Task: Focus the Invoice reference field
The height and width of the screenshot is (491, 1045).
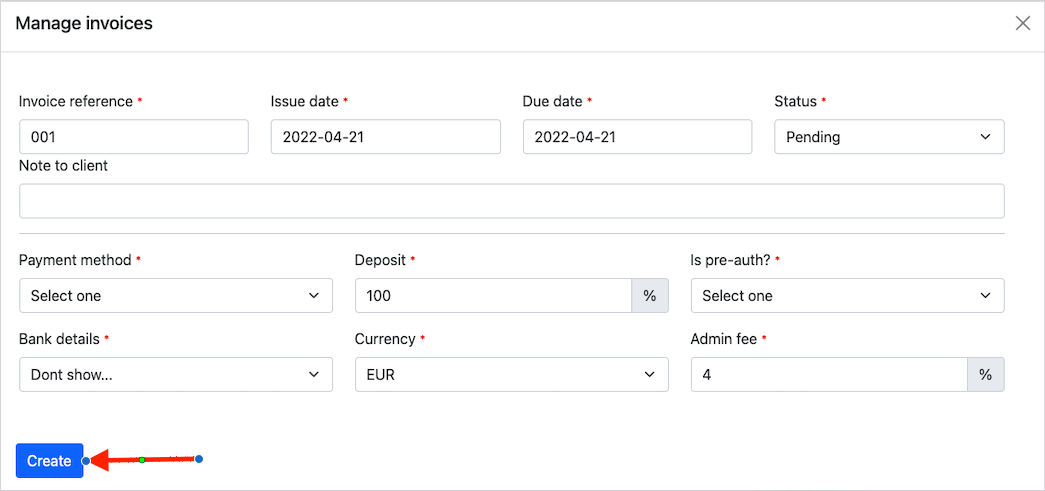Action: pos(133,137)
